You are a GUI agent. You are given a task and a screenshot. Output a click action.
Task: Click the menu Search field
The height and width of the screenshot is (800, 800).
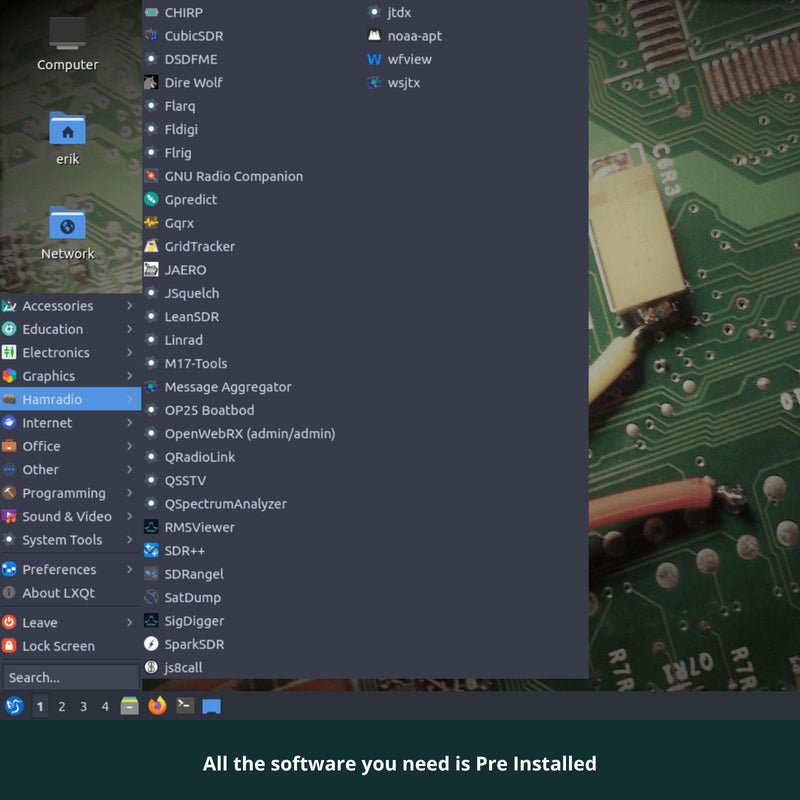click(70, 678)
